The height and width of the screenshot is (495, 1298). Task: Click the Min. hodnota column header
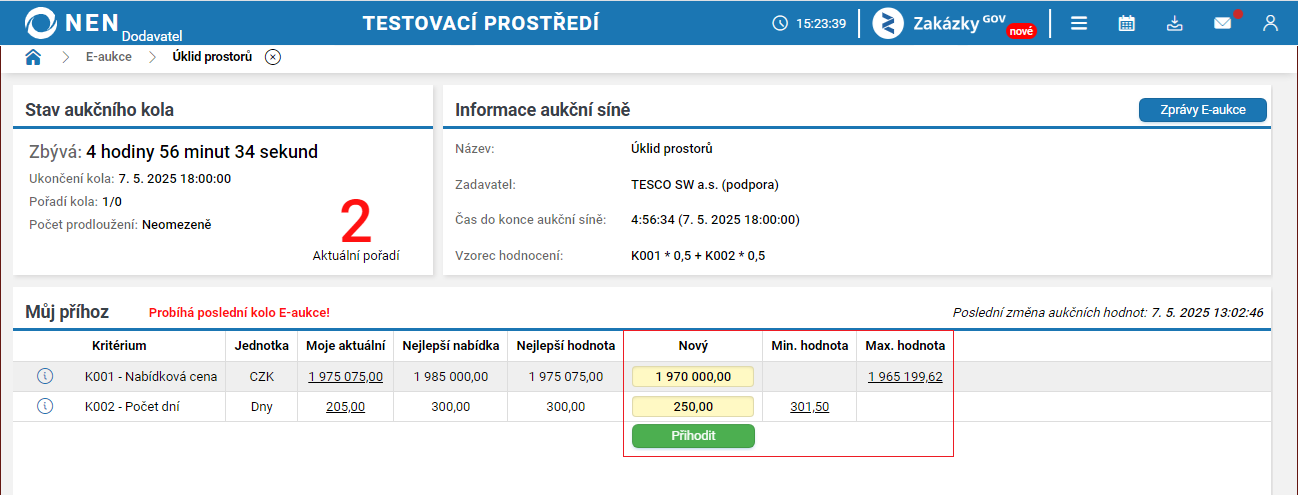[x=809, y=346]
